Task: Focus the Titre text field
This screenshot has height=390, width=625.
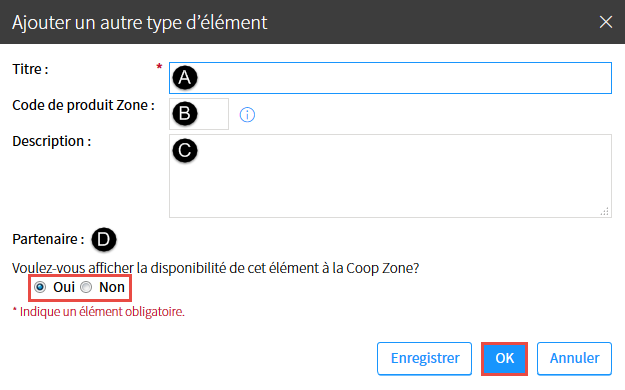Action: pyautogui.click(x=390, y=78)
